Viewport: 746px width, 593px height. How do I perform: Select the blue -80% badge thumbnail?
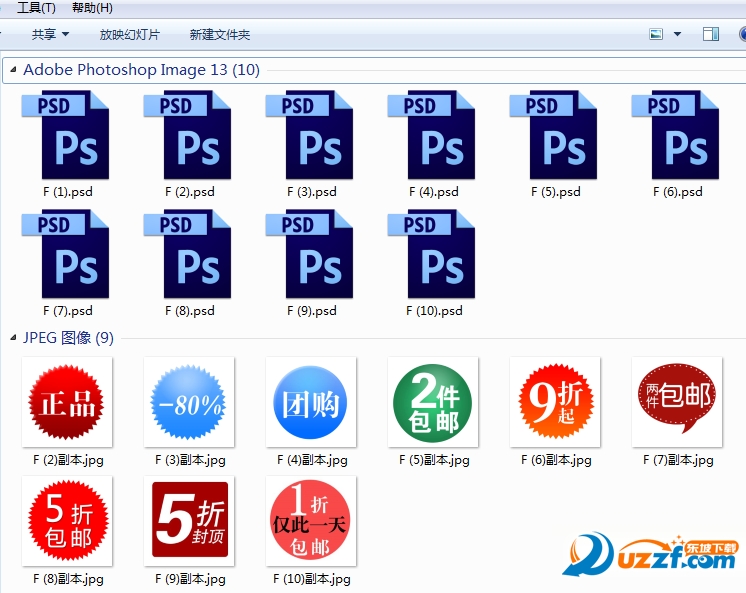[189, 402]
